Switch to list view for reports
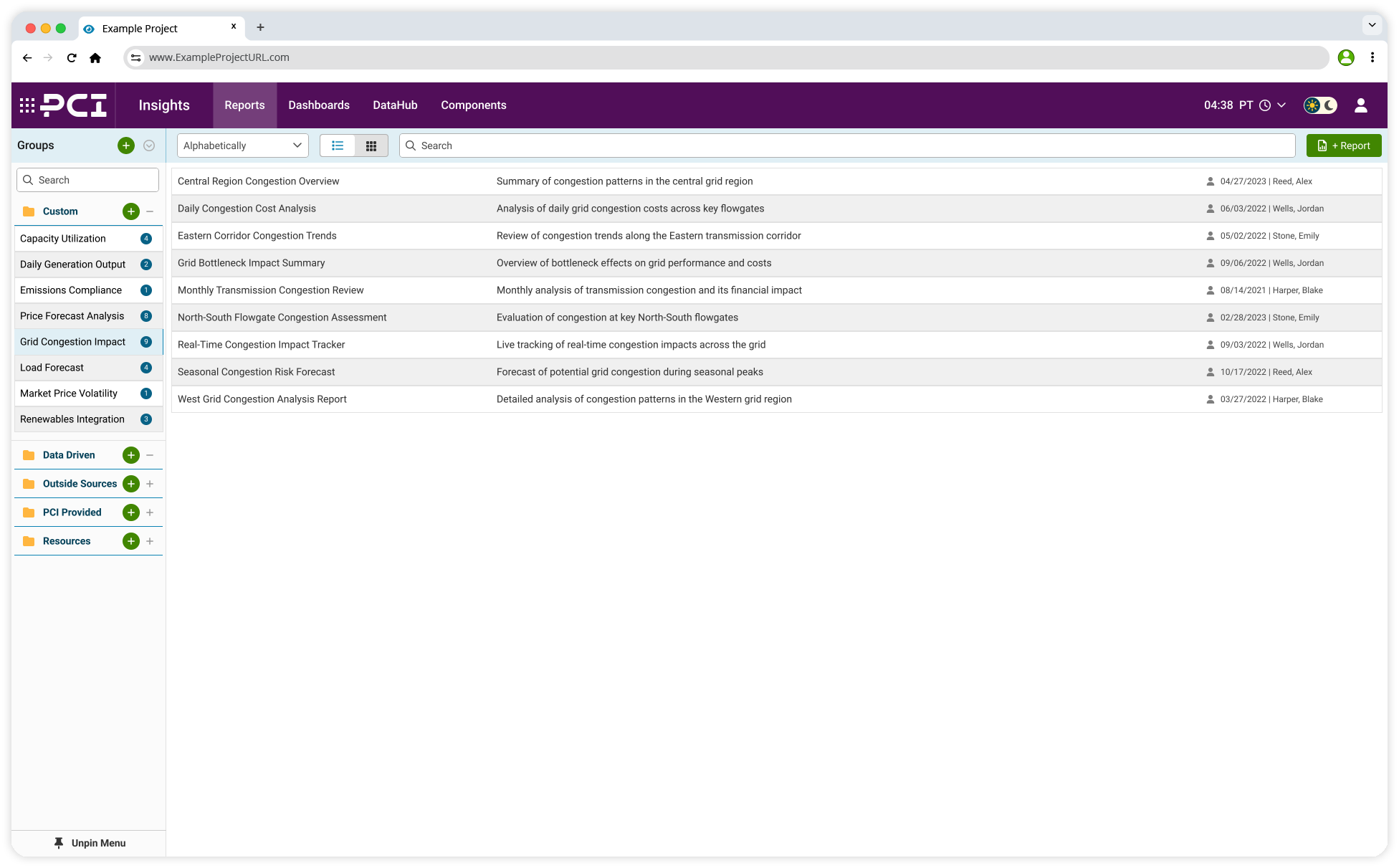Viewport: 1399px width, 868px height. click(337, 145)
